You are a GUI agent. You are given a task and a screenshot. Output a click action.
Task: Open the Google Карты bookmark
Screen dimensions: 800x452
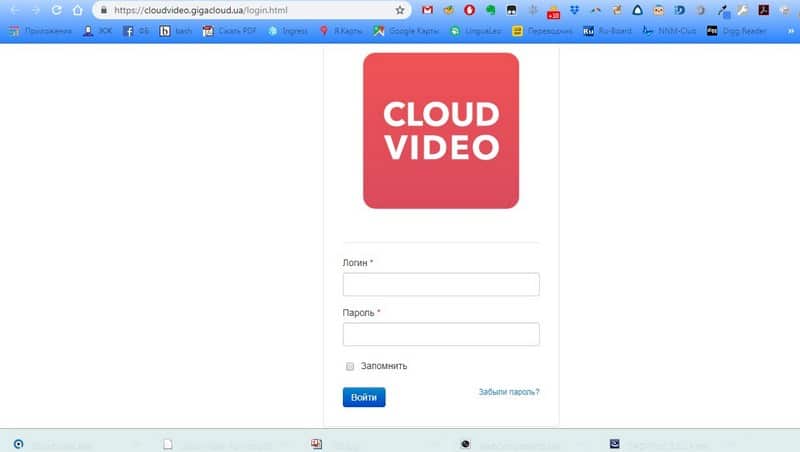pos(406,31)
